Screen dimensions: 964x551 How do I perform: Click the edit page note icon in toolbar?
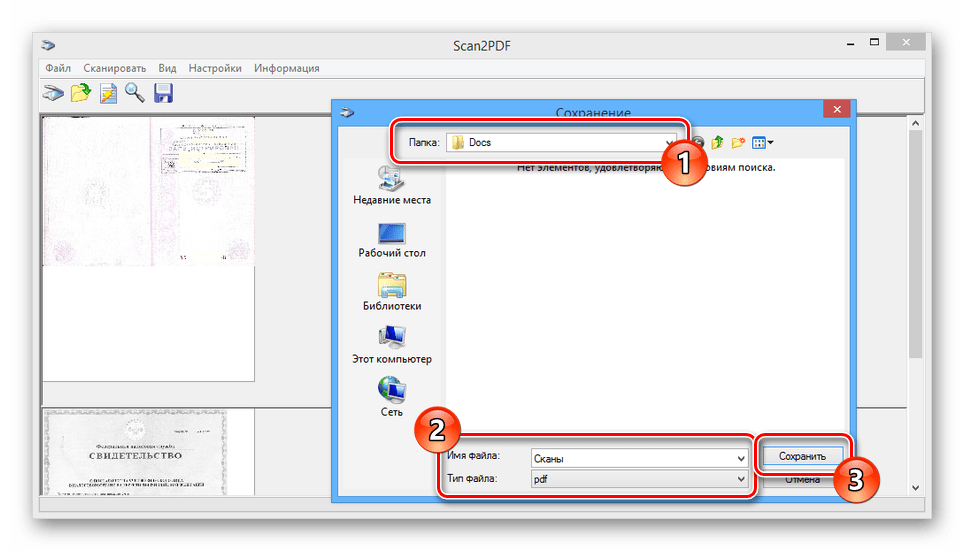[x=108, y=93]
